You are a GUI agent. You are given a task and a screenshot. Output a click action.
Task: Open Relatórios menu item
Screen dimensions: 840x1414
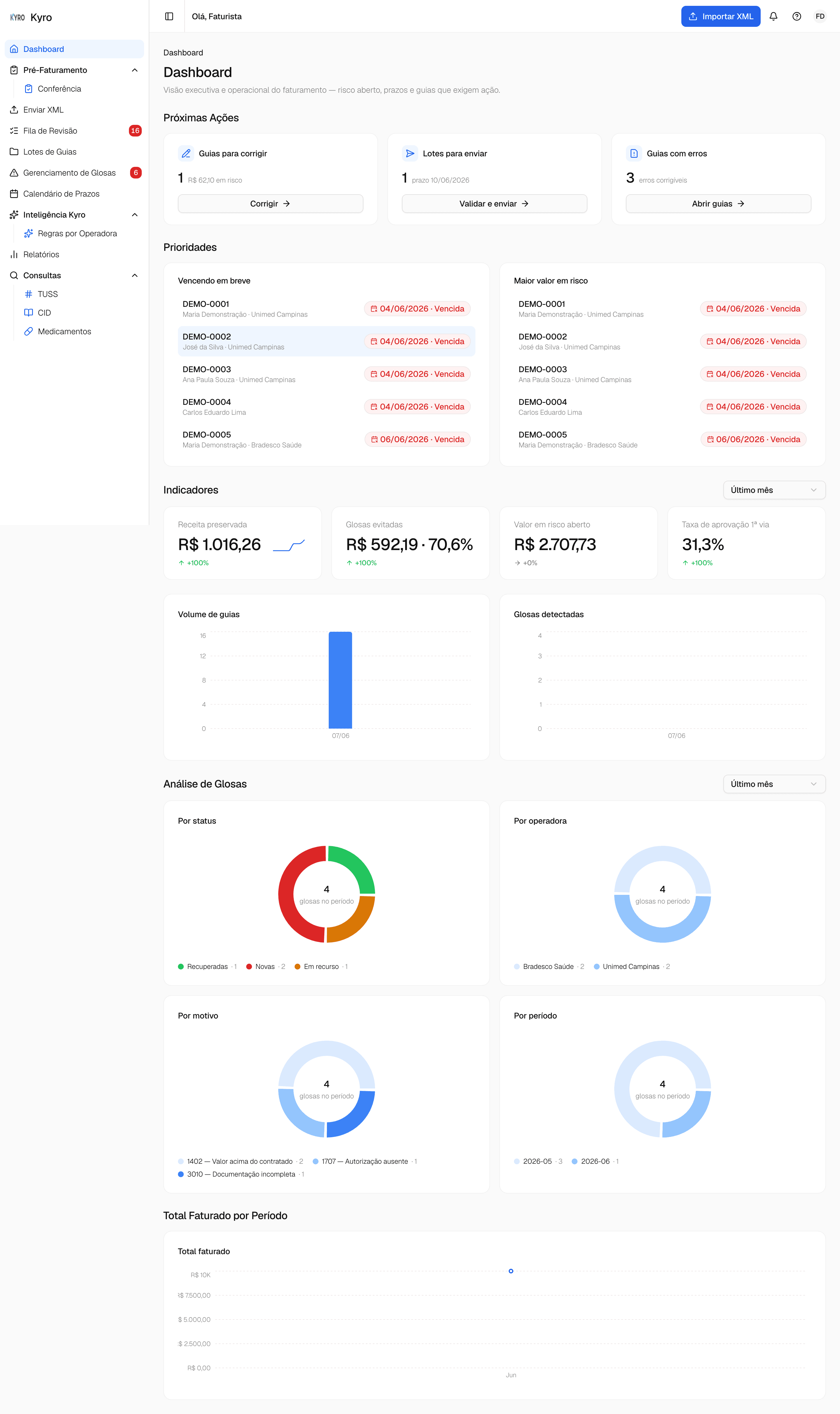point(74,254)
